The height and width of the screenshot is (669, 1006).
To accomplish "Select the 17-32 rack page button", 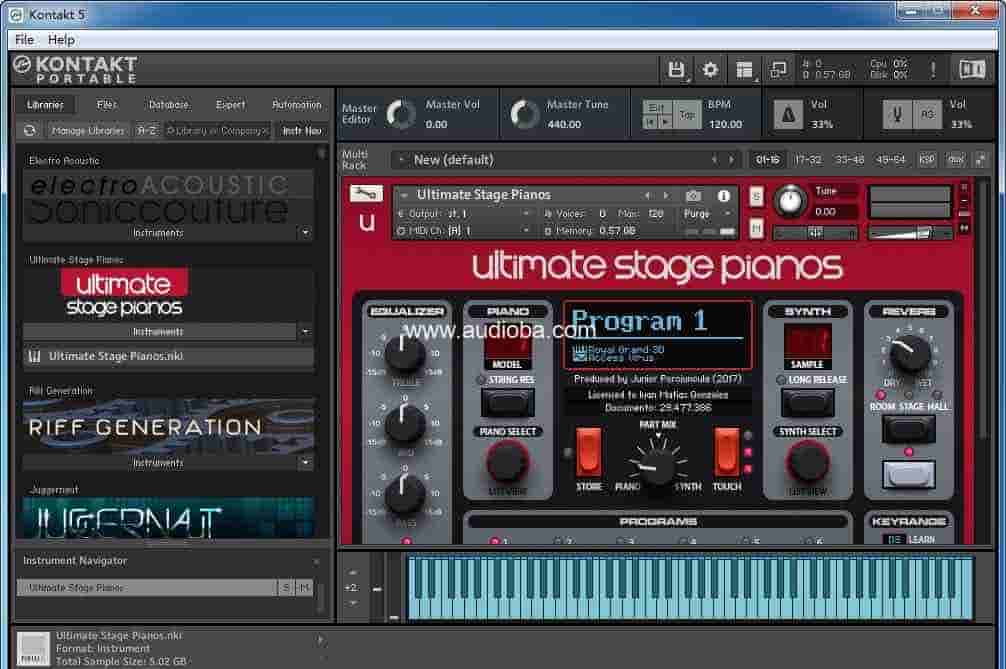I will pos(808,160).
